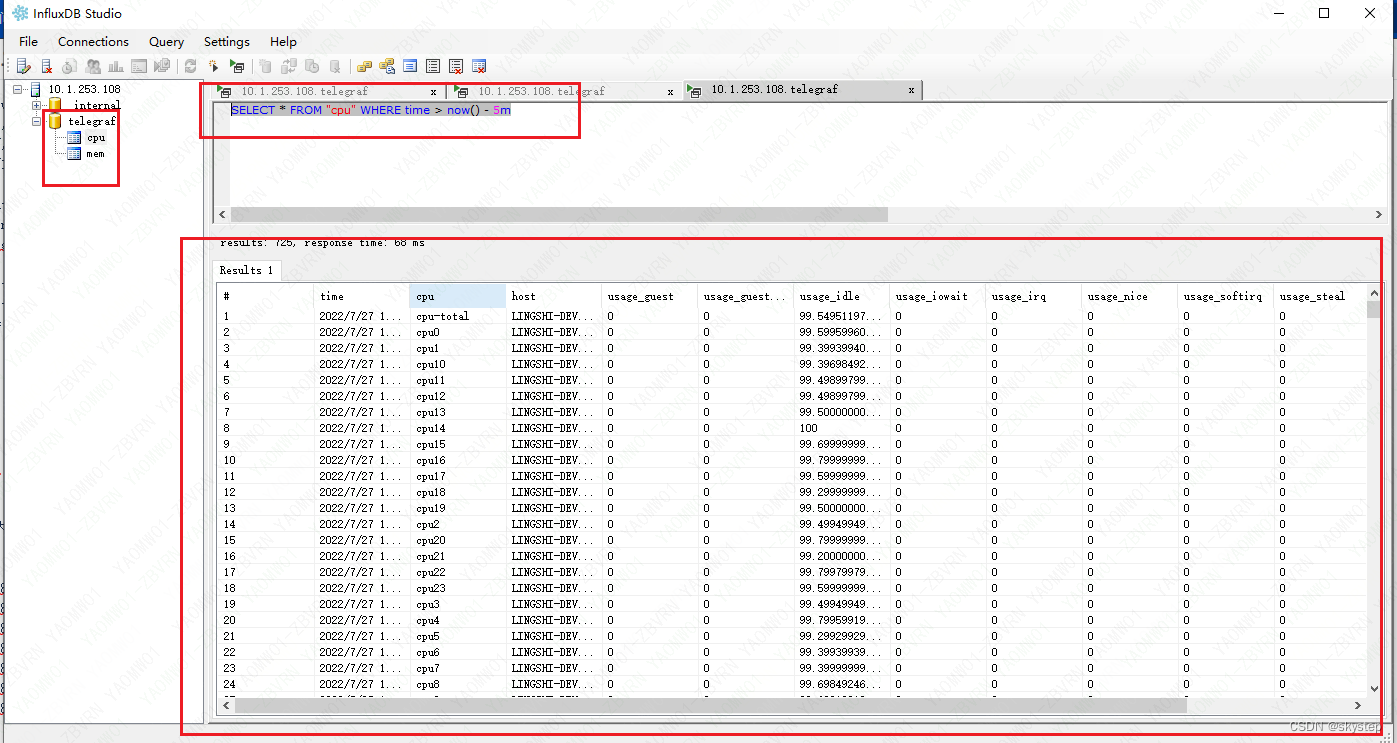Select the mem measurement in the tree

pyautogui.click(x=95, y=154)
